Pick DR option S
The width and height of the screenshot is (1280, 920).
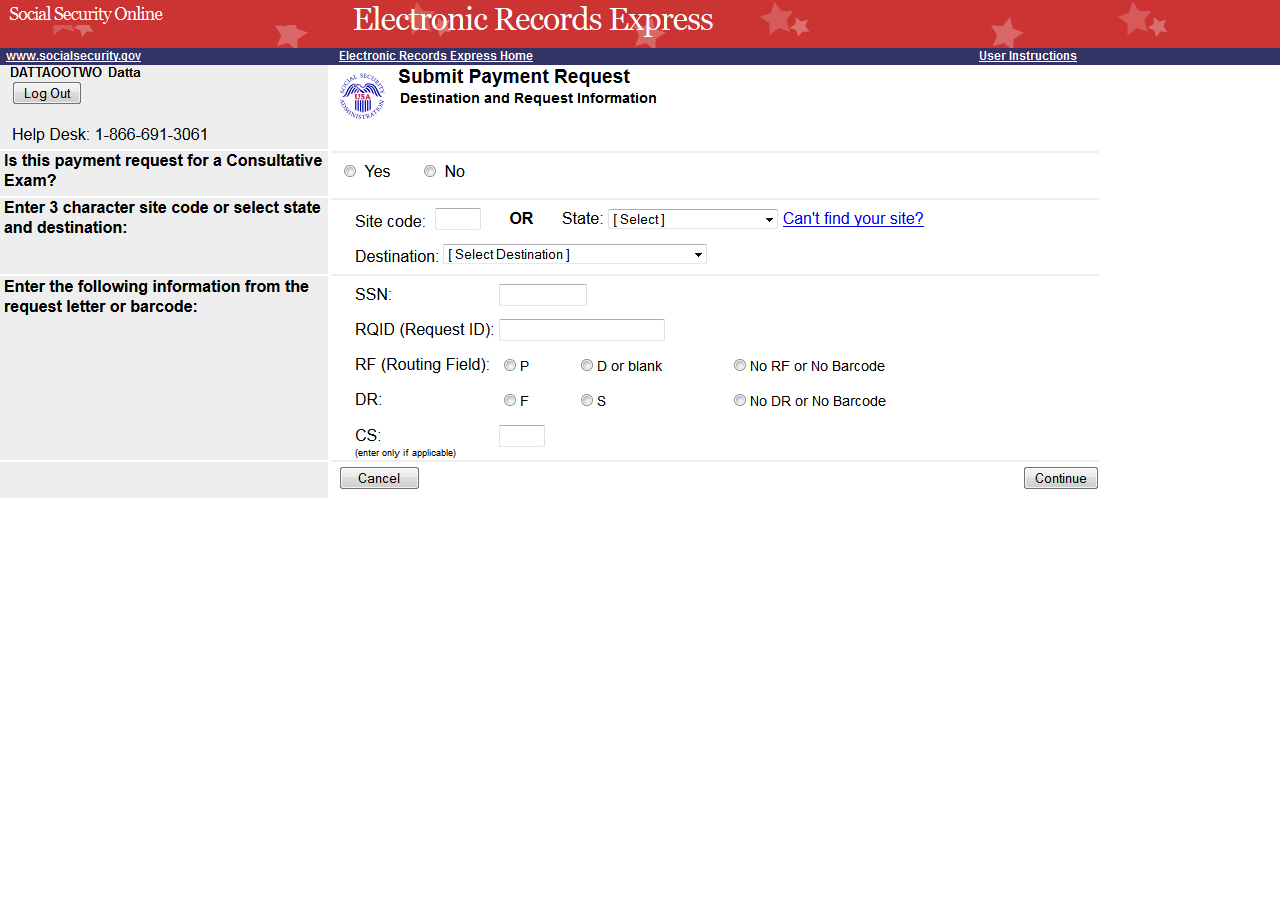click(587, 400)
